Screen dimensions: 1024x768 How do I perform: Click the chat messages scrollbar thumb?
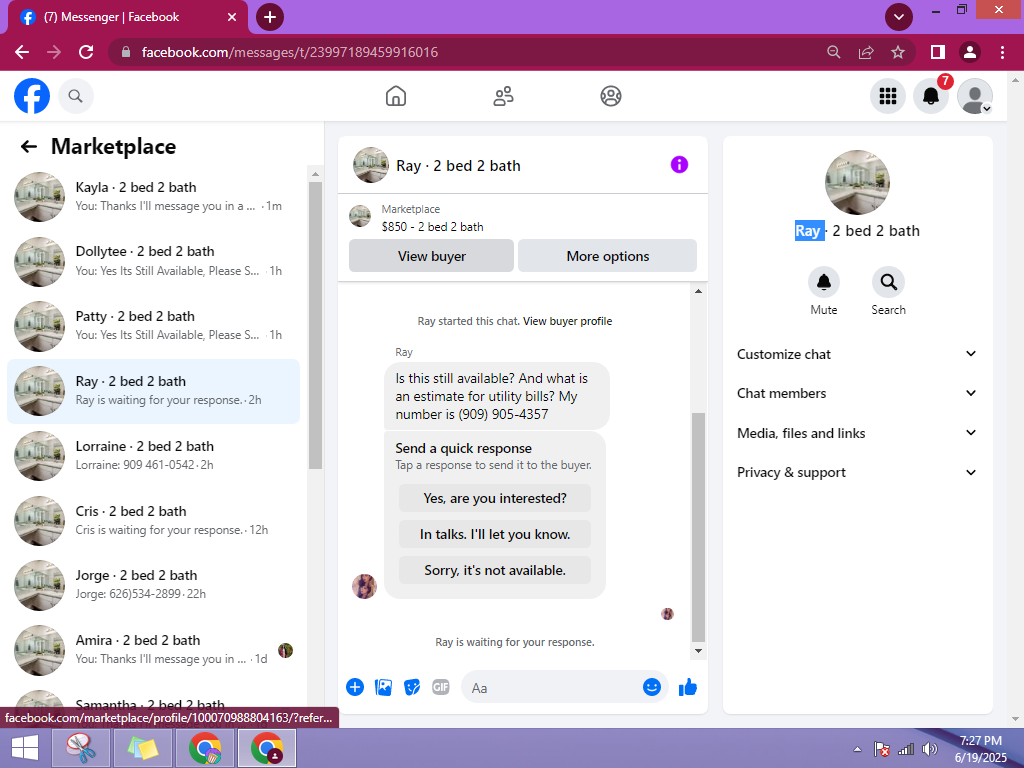(698, 527)
